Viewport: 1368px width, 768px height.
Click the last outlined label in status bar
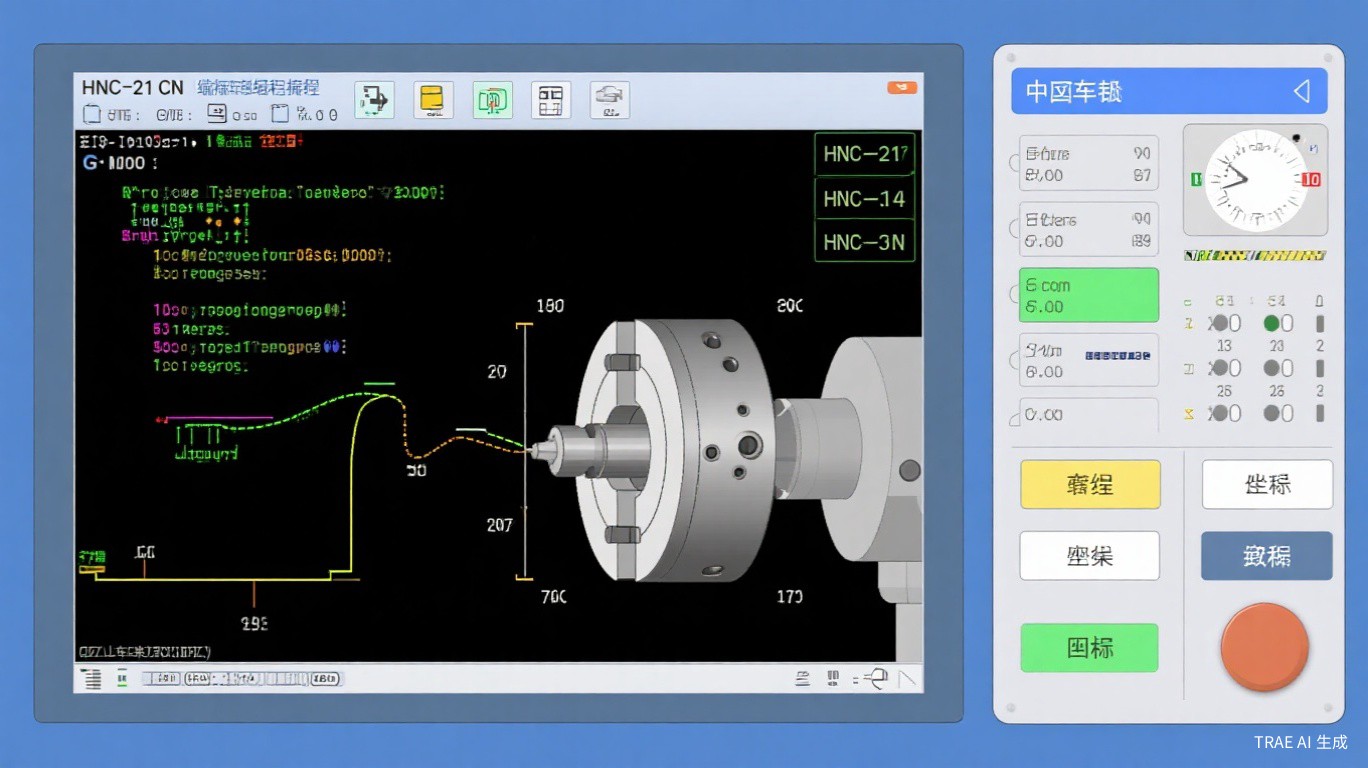[325, 679]
